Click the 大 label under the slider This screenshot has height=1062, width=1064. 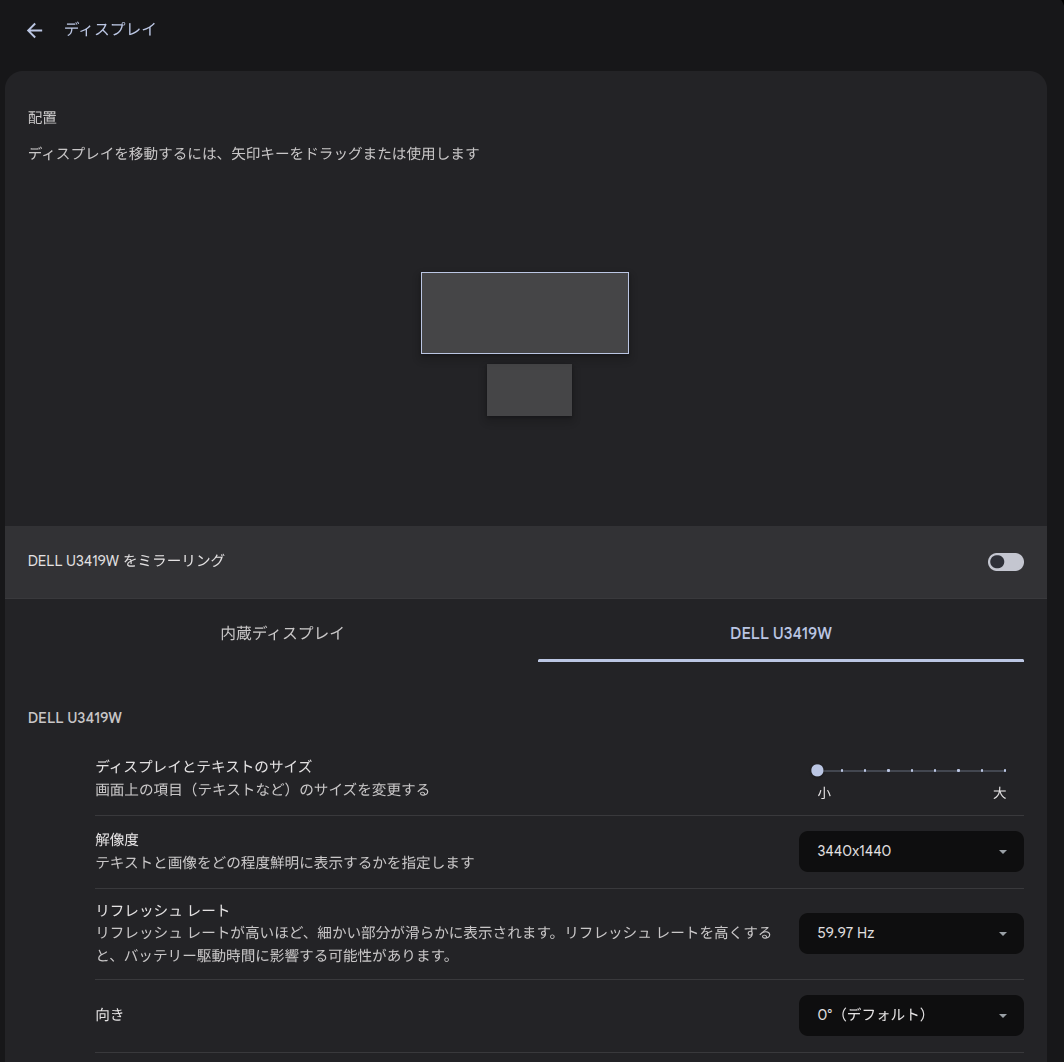[999, 794]
